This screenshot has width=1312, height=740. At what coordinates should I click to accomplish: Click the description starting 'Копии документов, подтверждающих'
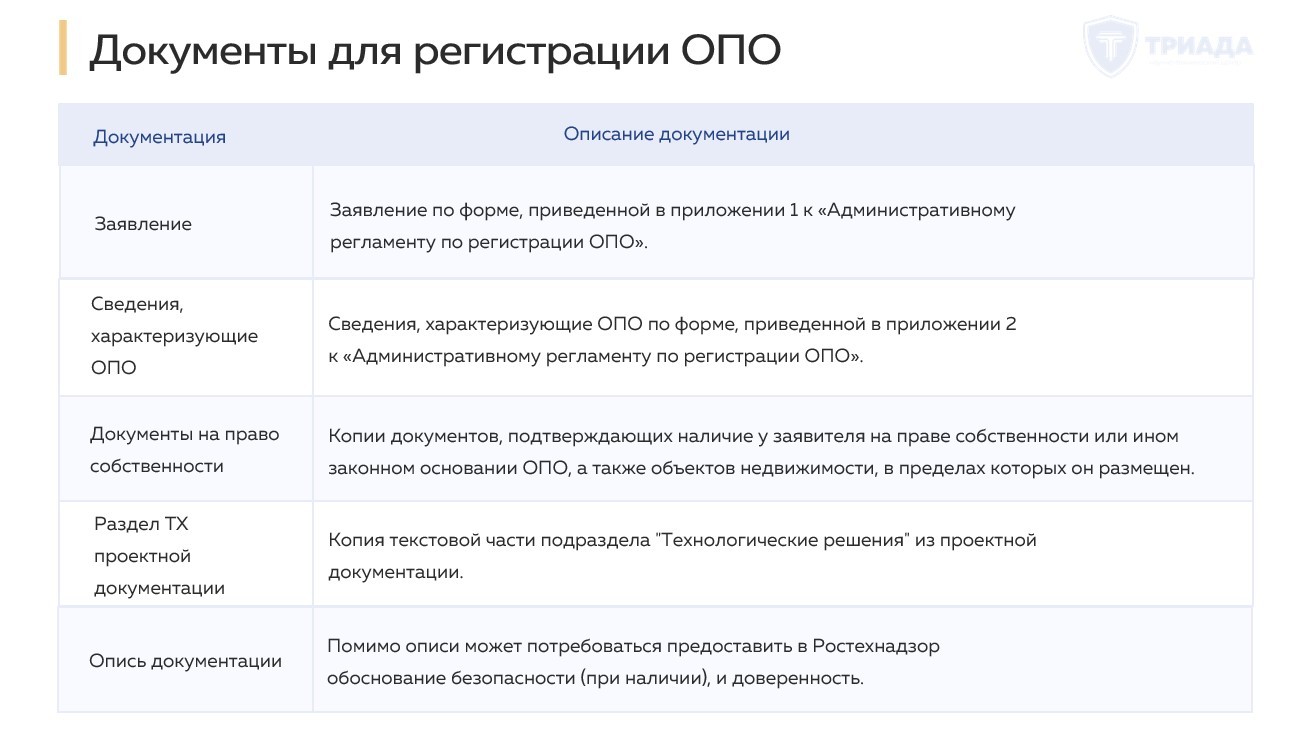pos(760,452)
